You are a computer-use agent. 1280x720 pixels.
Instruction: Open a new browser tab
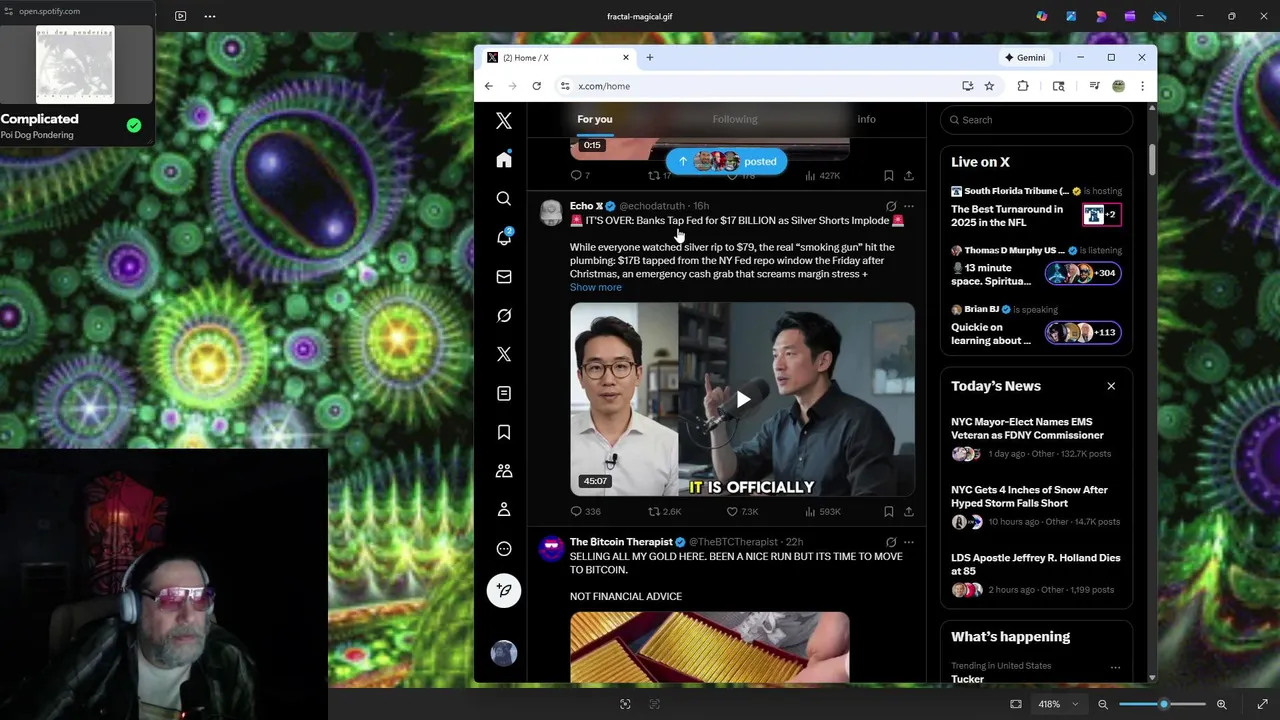(649, 57)
